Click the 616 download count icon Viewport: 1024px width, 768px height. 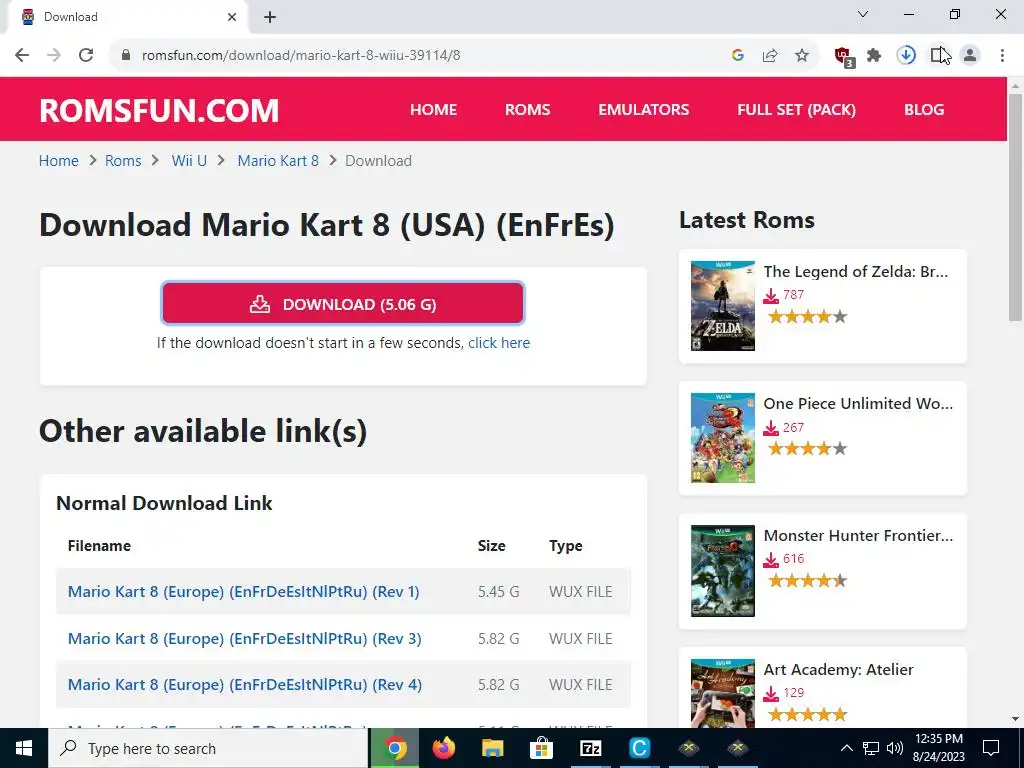(771, 560)
